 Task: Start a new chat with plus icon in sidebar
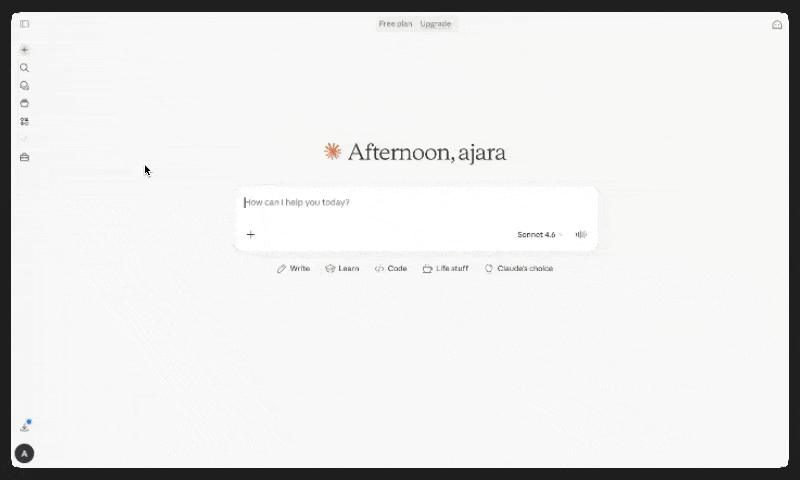[x=24, y=49]
